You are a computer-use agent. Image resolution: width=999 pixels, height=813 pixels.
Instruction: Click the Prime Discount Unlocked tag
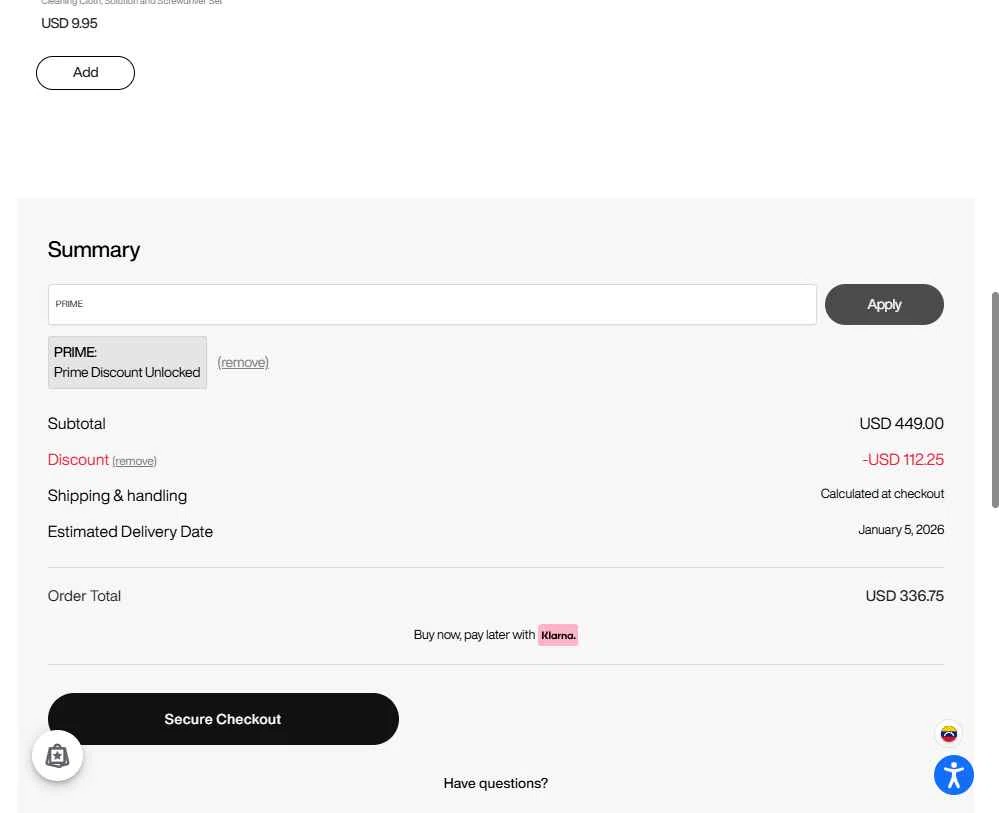pyautogui.click(x=127, y=362)
